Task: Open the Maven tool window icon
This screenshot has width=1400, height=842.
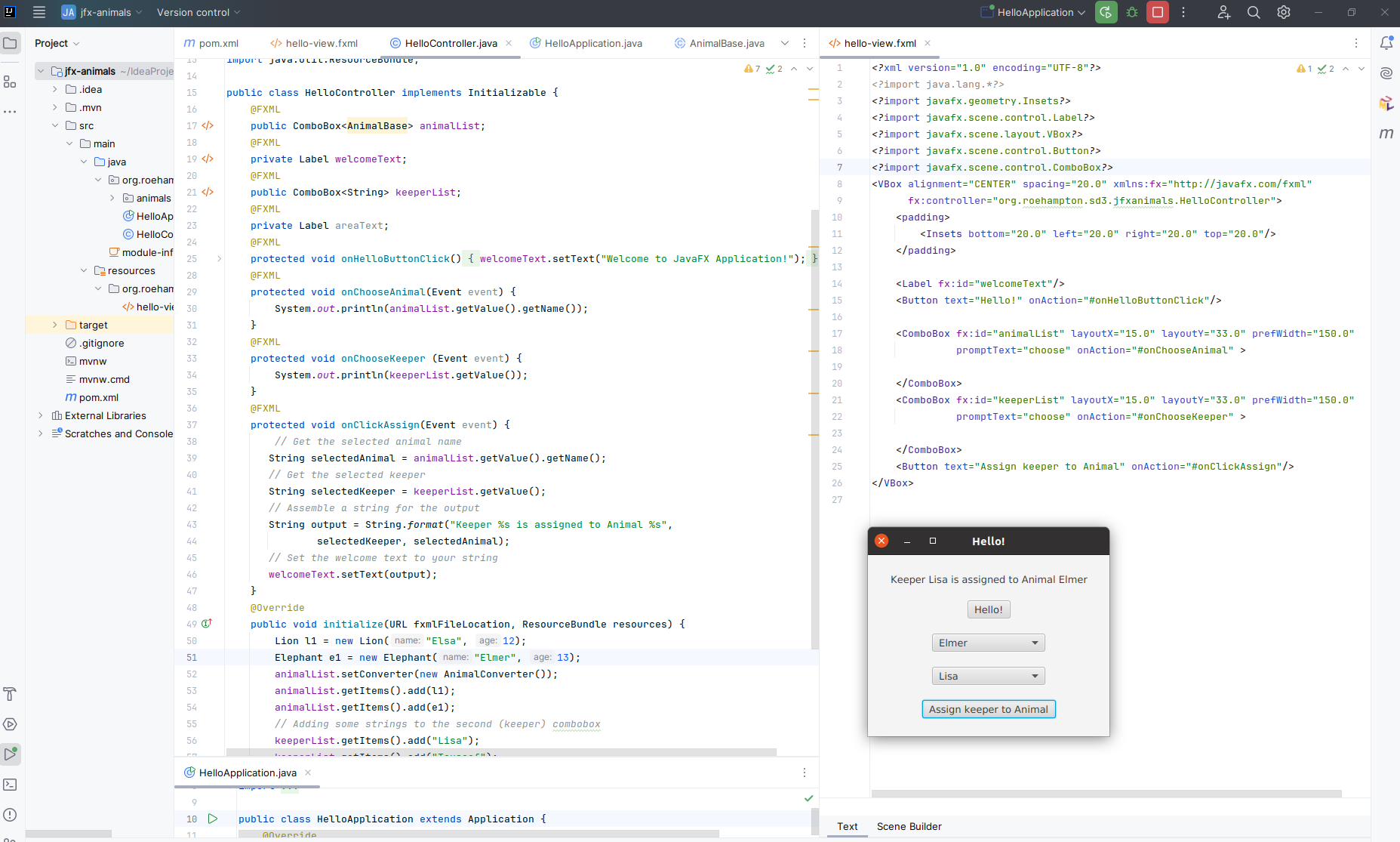Action: coord(1386,134)
